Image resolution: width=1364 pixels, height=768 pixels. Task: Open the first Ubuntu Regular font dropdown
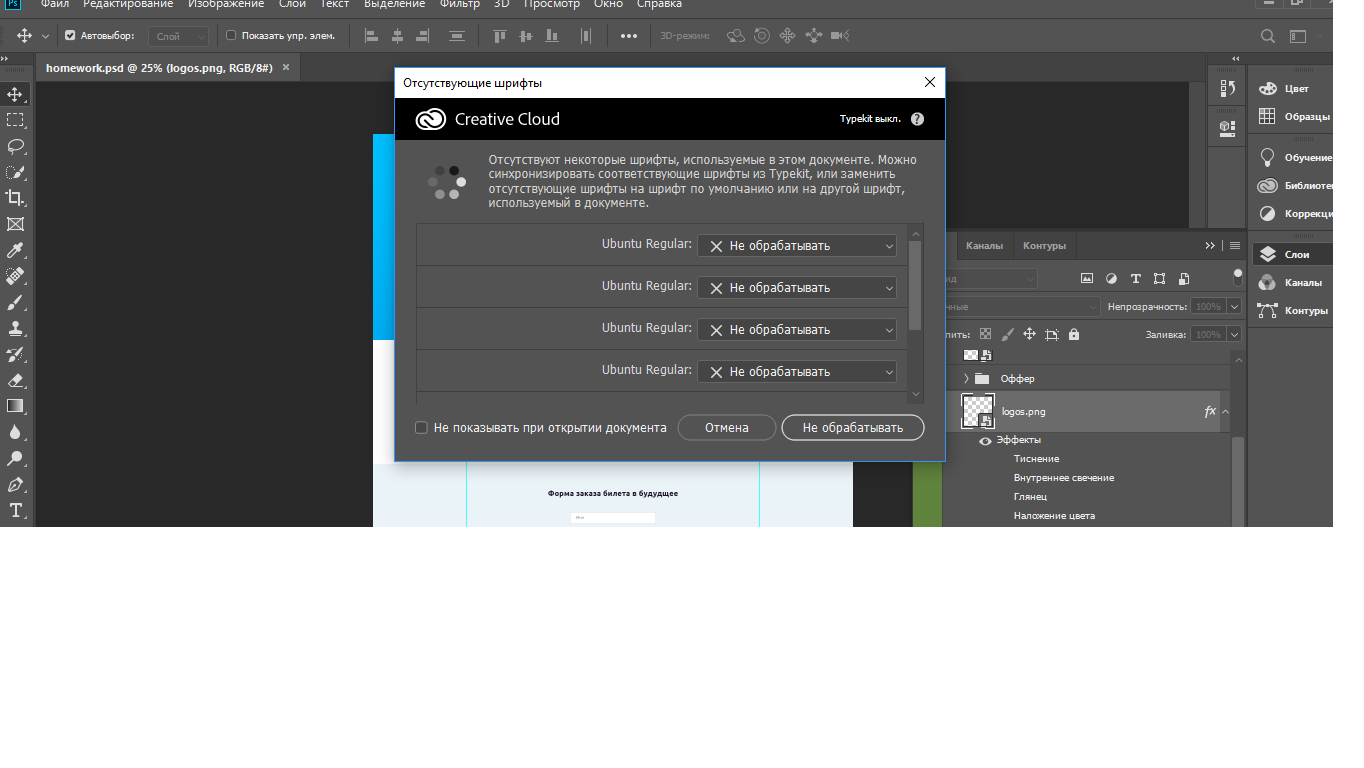[797, 246]
